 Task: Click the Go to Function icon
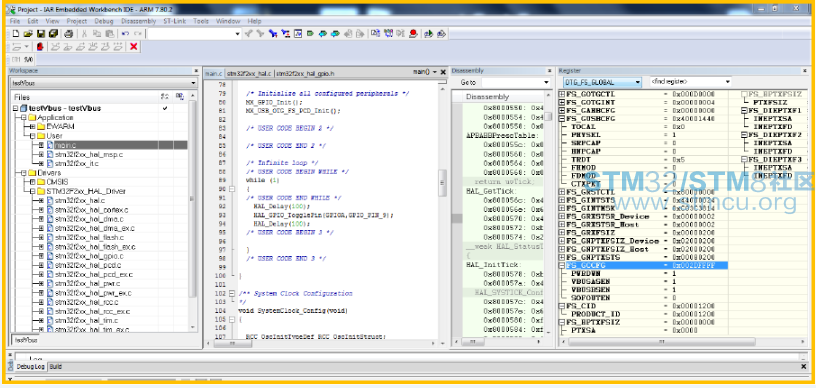[x=298, y=34]
